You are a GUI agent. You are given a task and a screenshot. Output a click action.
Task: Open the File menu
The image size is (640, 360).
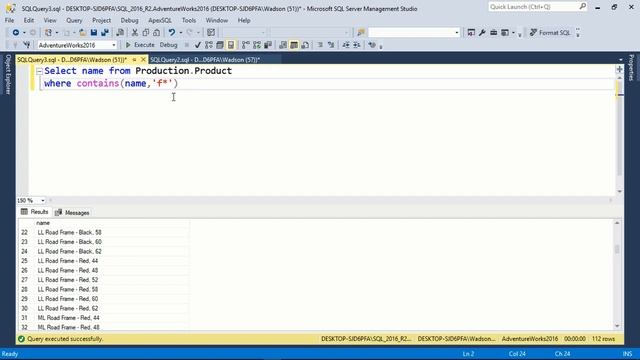tap(9, 20)
